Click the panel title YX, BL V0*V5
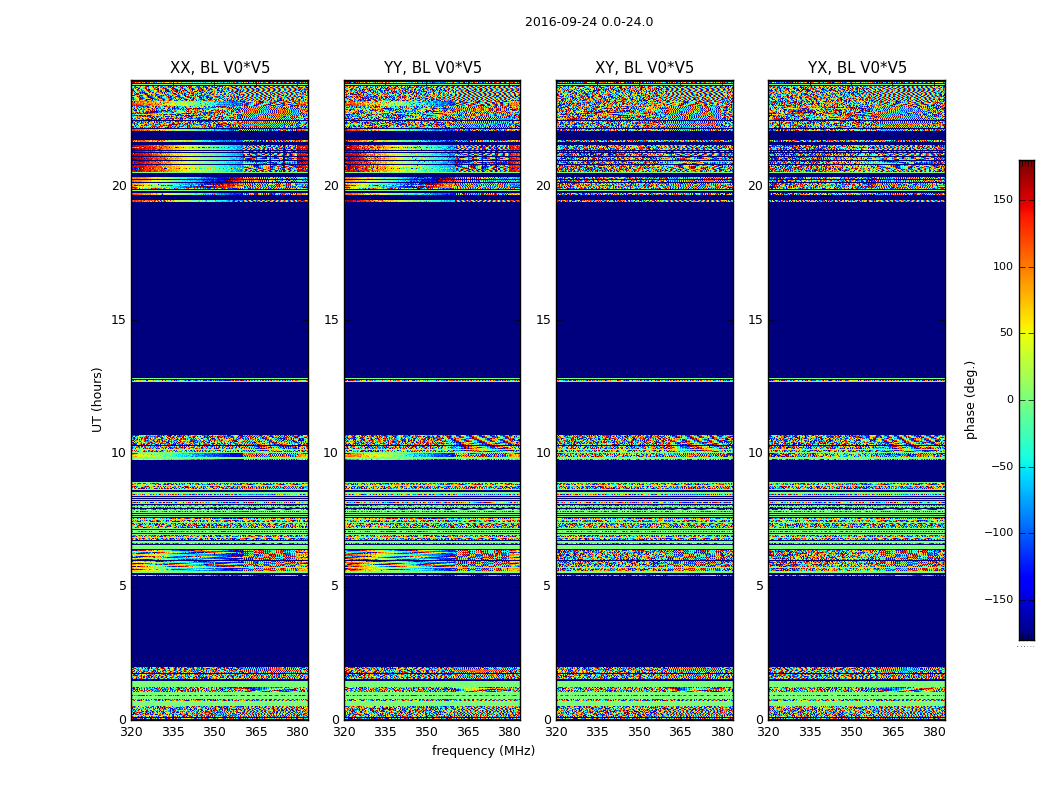This screenshot has height=800, width=1050. point(857,68)
